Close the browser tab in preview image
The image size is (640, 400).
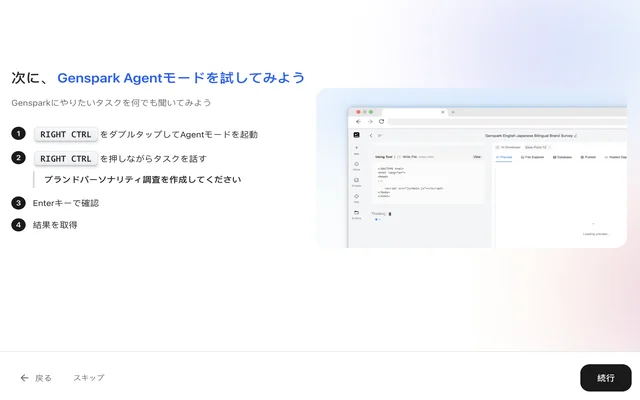(443, 112)
